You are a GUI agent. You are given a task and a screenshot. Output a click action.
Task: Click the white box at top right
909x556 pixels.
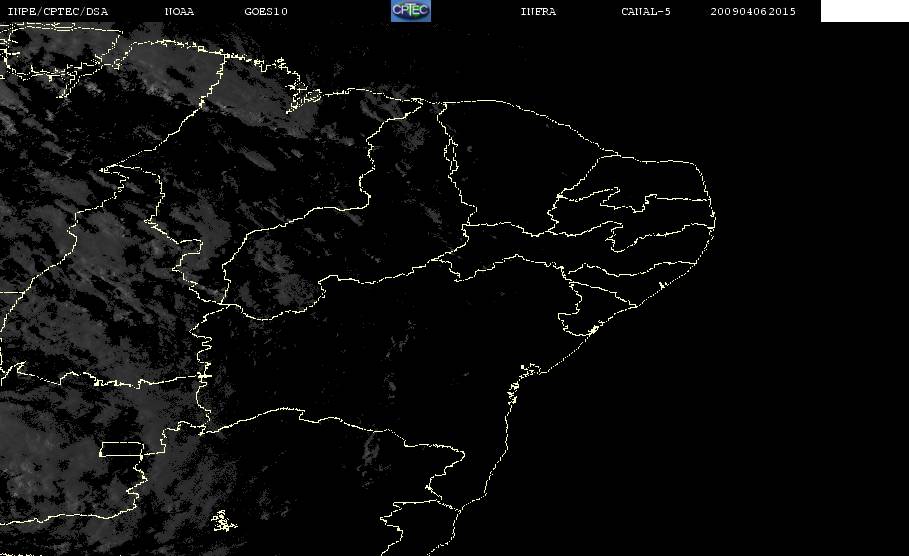click(x=865, y=11)
